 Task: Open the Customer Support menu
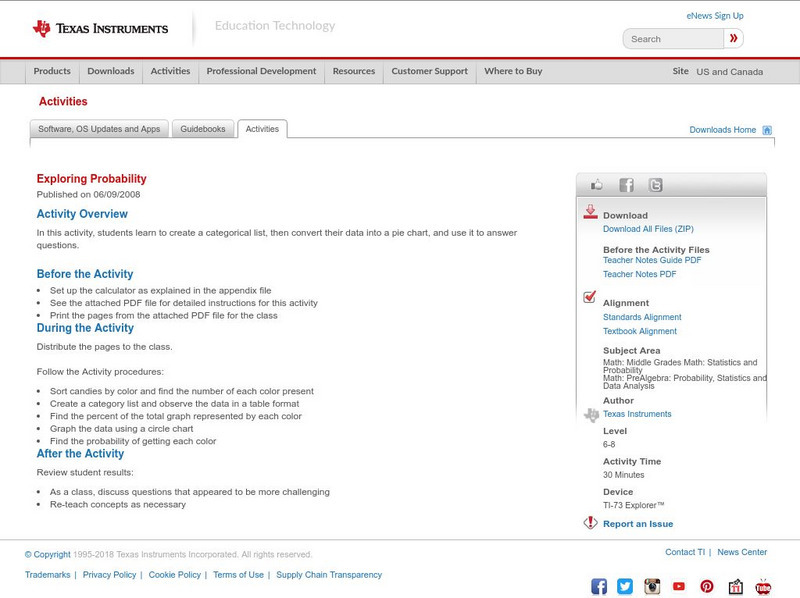point(430,71)
